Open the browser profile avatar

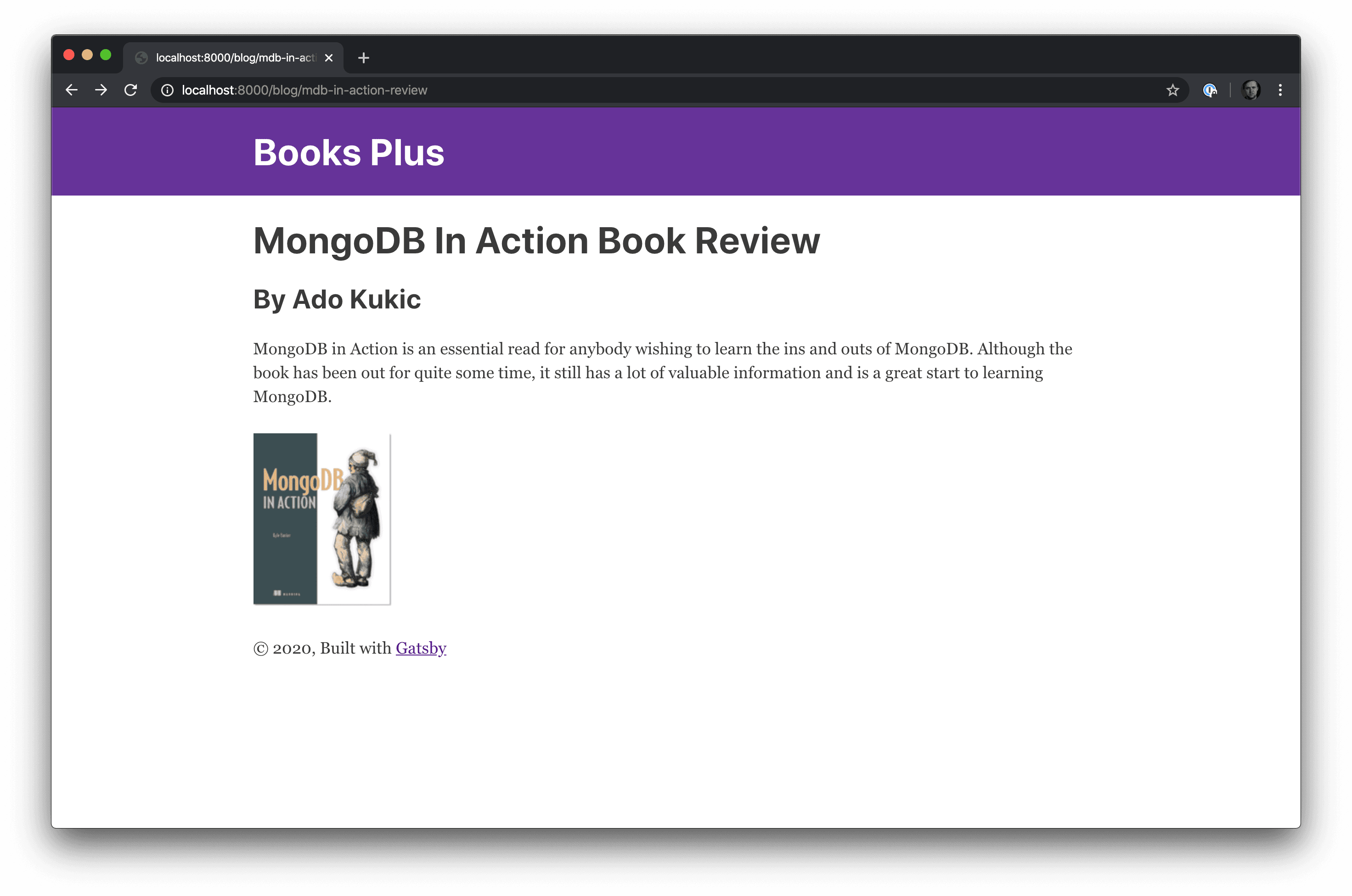click(1251, 90)
